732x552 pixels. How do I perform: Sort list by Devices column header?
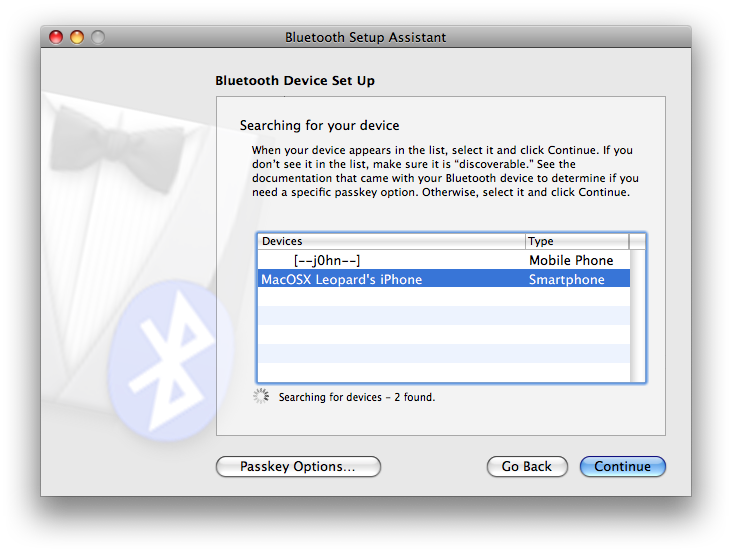click(x=392, y=241)
